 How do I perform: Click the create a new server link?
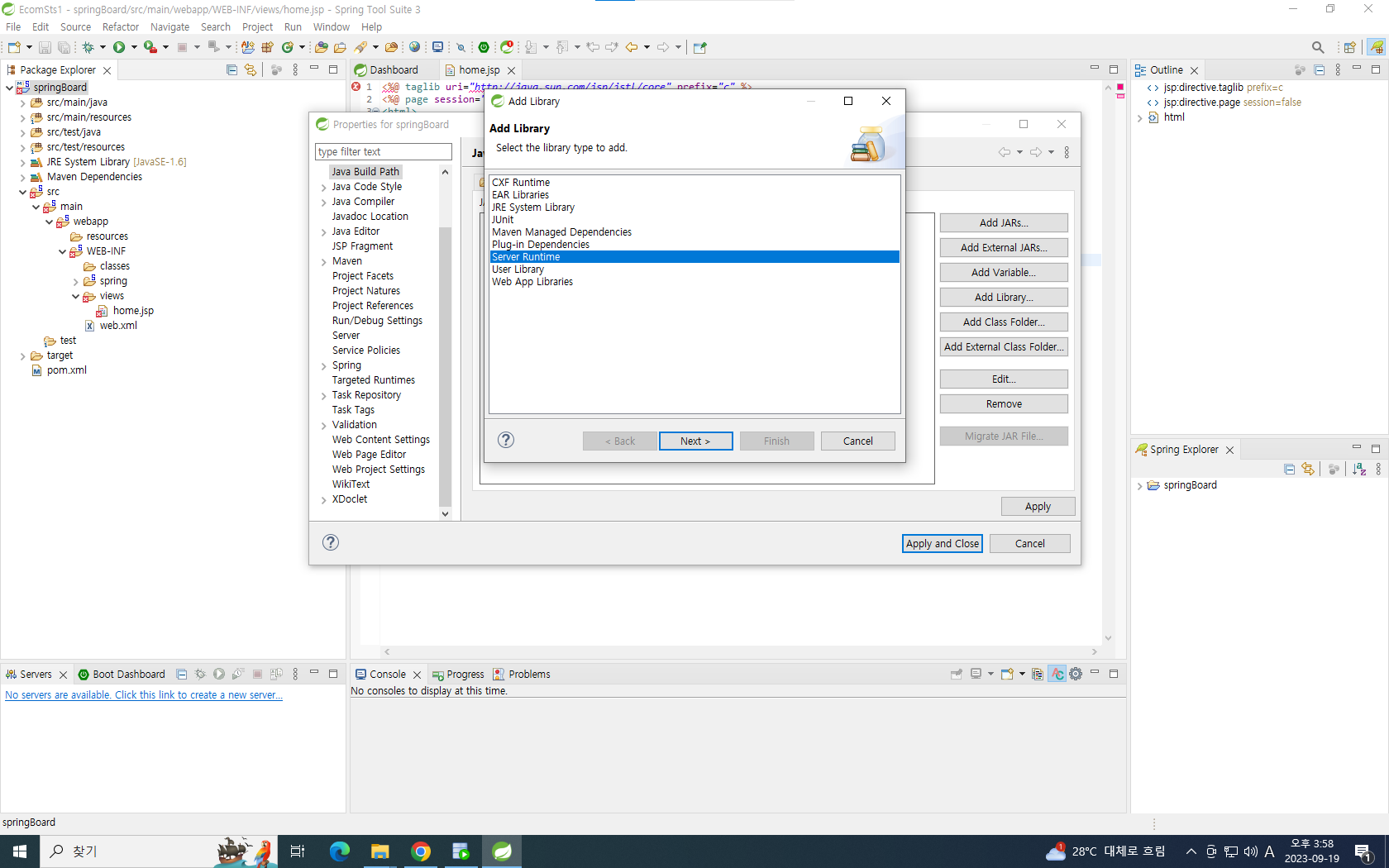tap(144, 695)
